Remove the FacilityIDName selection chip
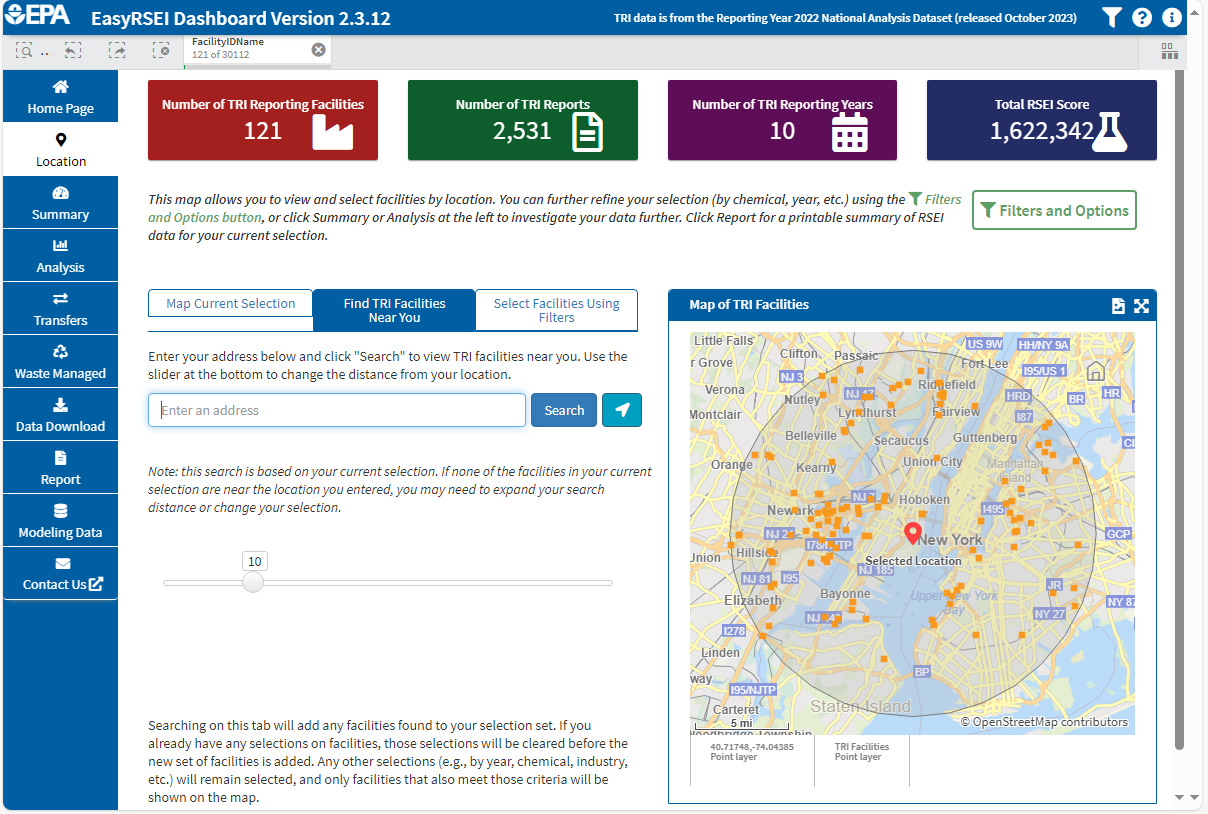Image resolution: width=1208 pixels, height=814 pixels. tap(318, 48)
